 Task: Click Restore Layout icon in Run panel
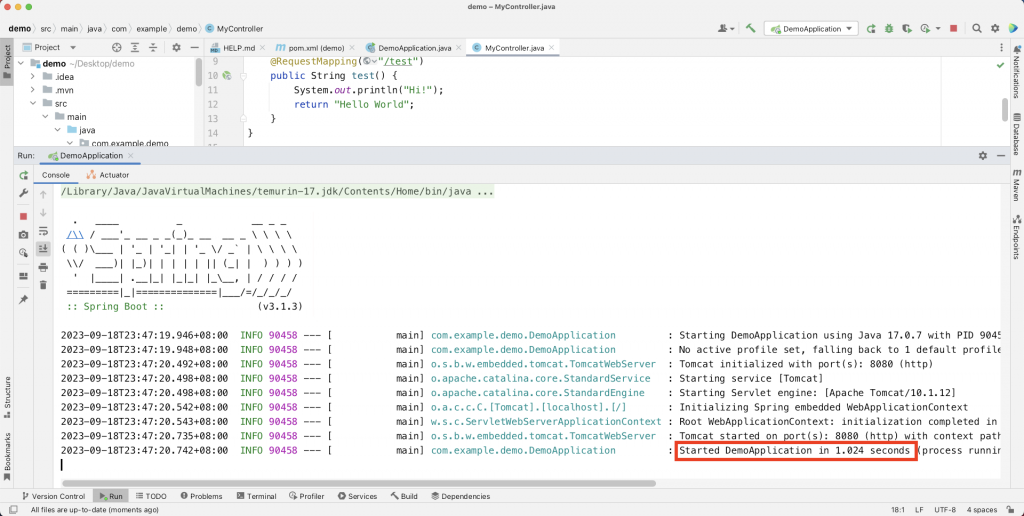tap(24, 276)
